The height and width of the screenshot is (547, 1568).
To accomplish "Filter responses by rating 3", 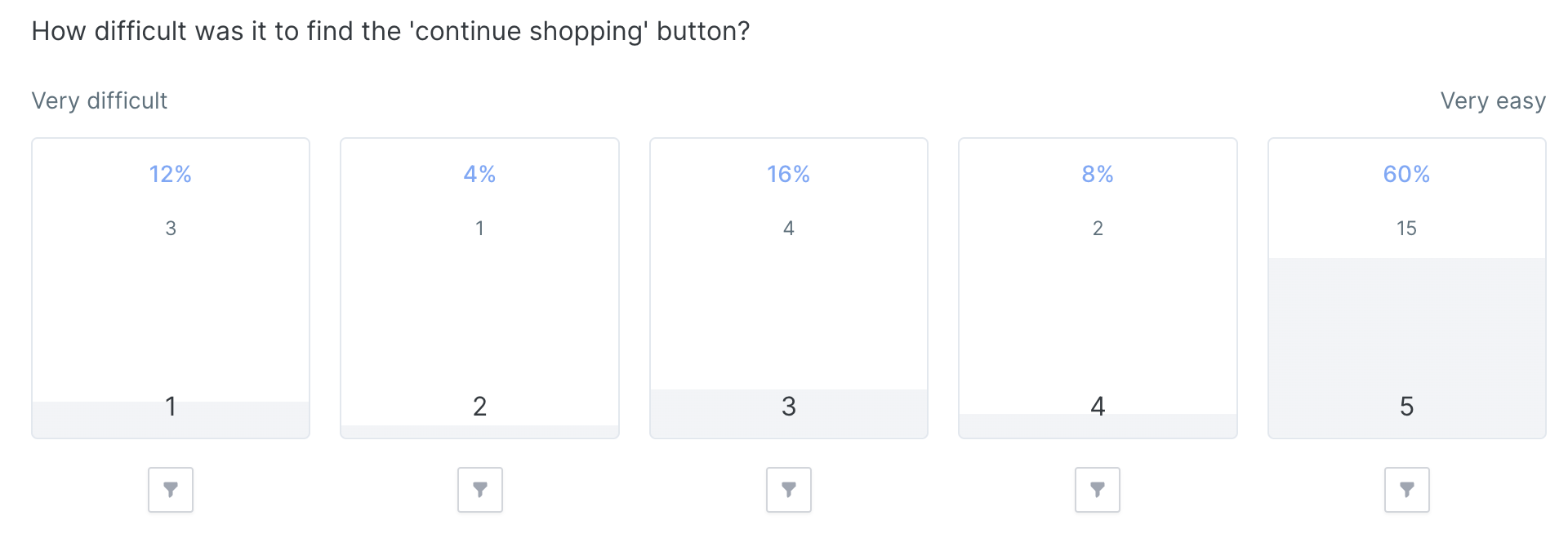I will [x=789, y=490].
